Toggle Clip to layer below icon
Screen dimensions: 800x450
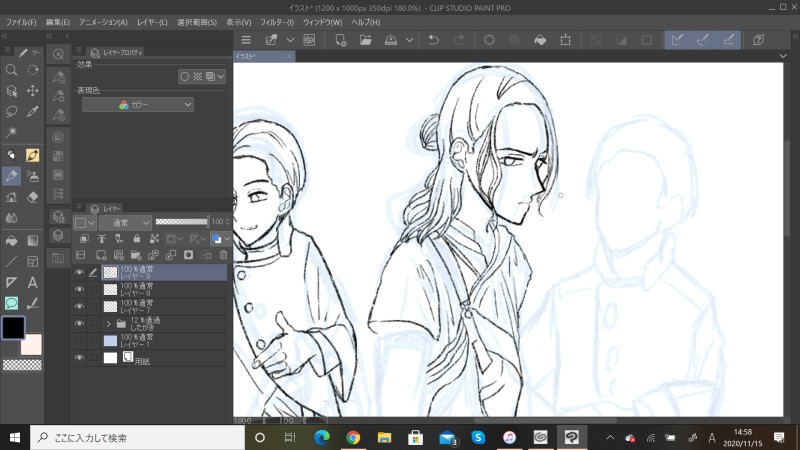[84, 238]
